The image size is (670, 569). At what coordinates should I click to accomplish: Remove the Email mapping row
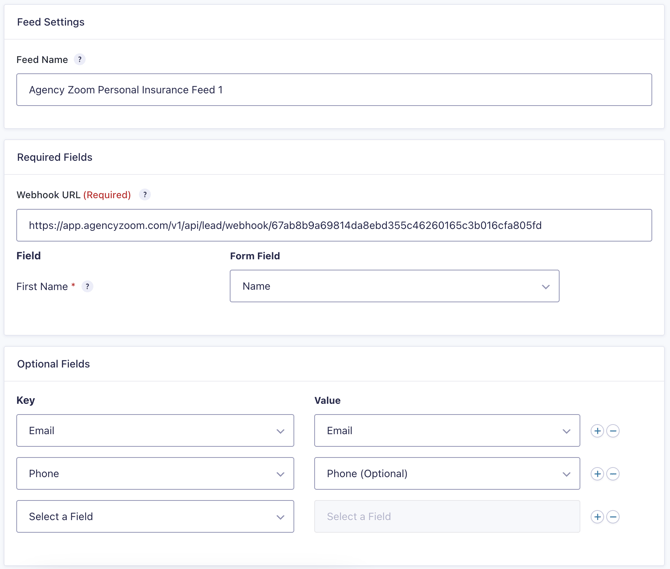613,431
